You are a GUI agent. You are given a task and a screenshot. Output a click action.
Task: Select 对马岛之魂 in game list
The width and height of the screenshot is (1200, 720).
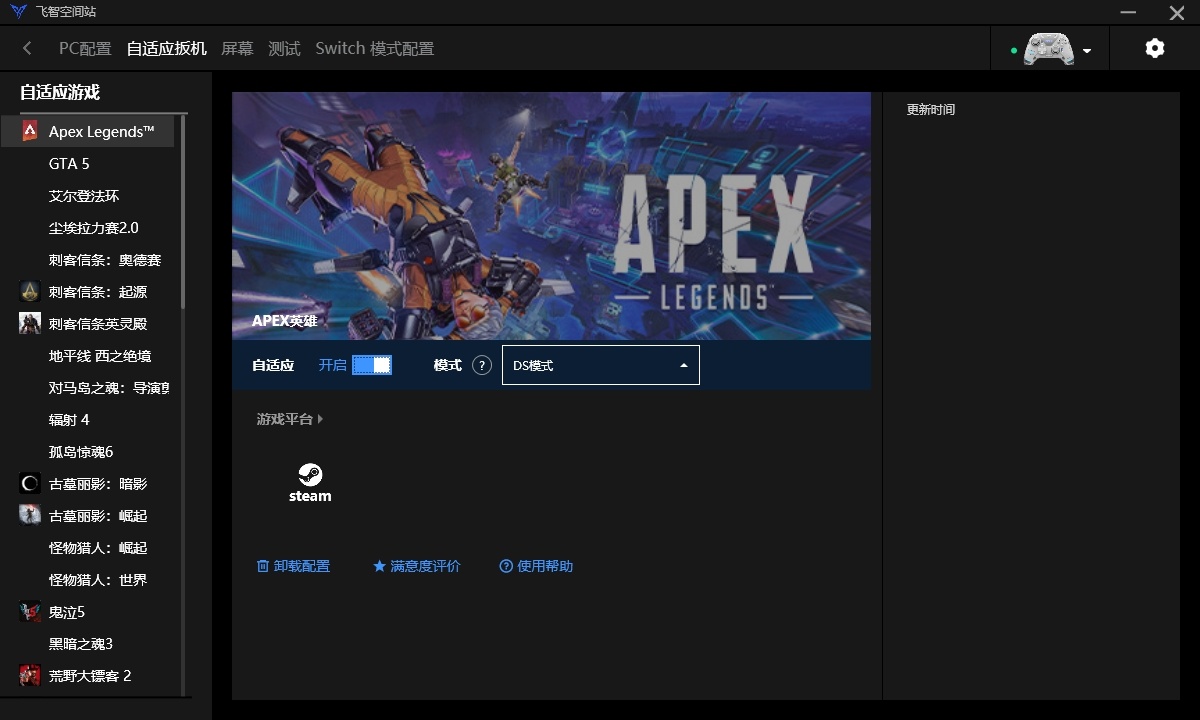click(87, 387)
